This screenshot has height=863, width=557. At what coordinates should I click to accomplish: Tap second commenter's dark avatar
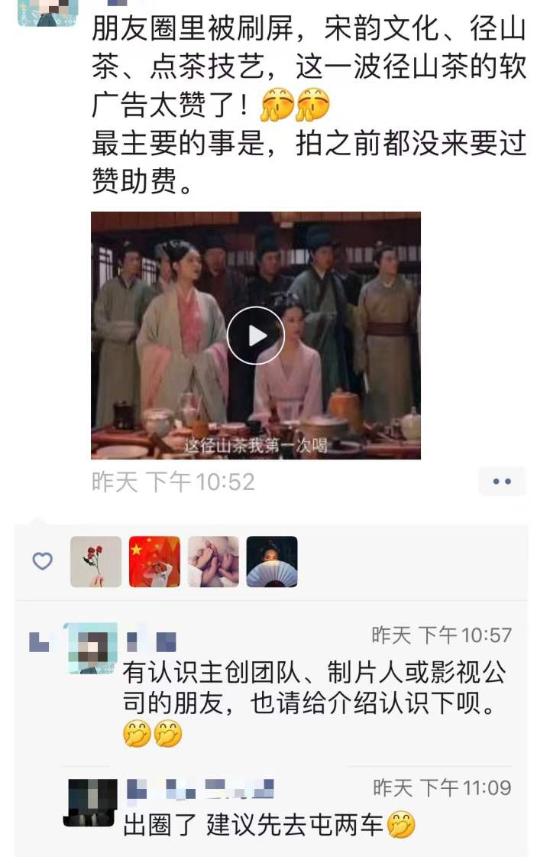[92, 802]
